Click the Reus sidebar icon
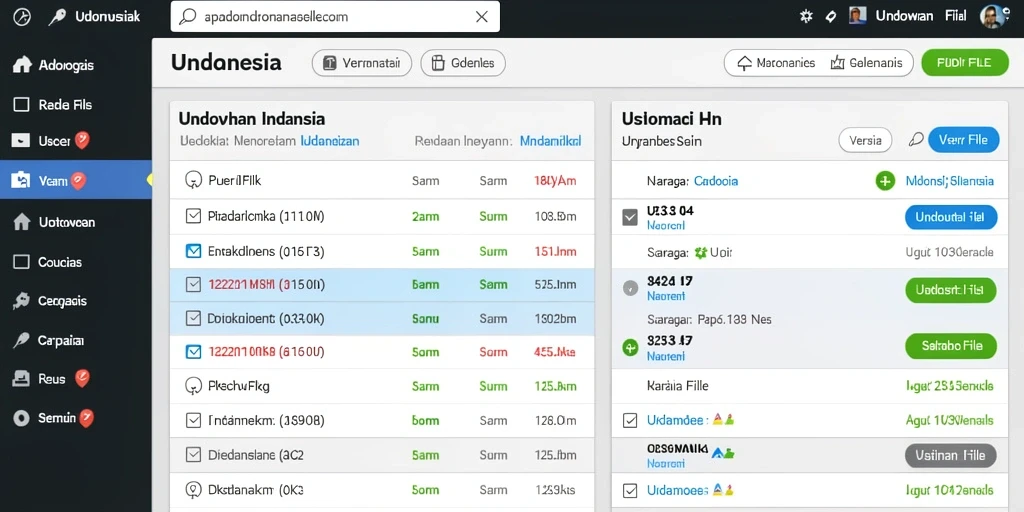Screen dimensions: 1024x512 point(22,378)
